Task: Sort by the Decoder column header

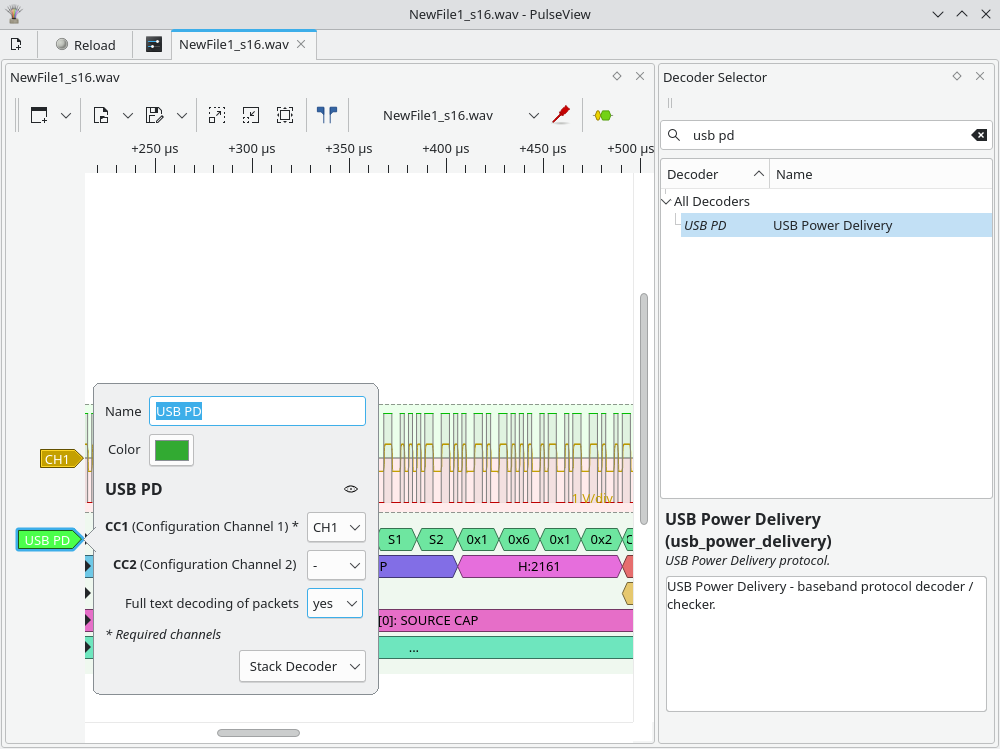Action: 715,174
